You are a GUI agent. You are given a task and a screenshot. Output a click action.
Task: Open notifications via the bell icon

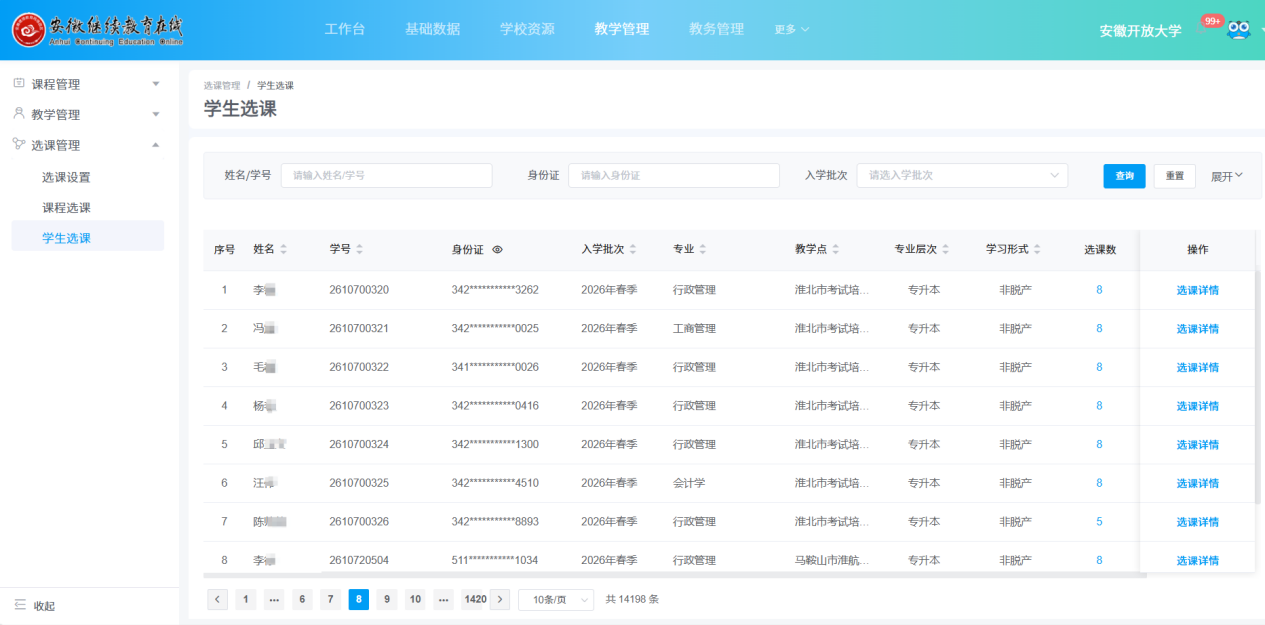[1201, 29]
